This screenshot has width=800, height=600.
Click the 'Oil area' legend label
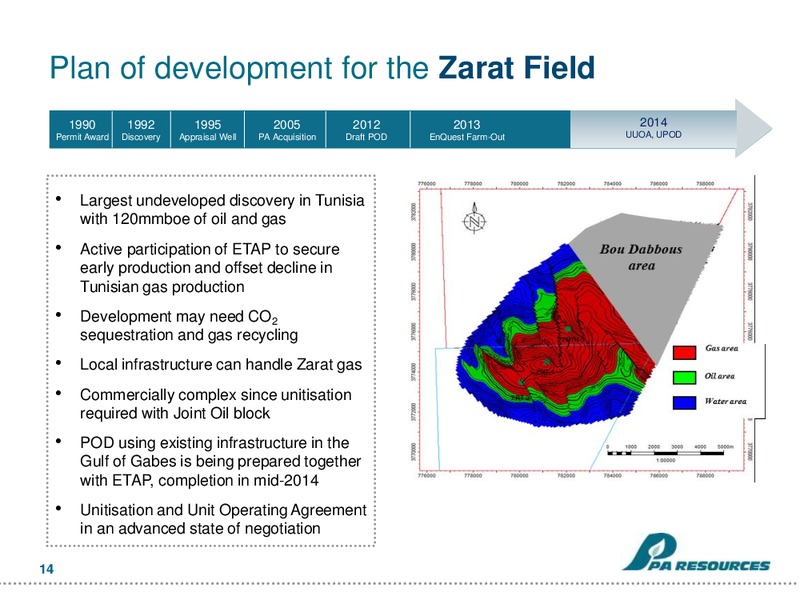tap(719, 376)
